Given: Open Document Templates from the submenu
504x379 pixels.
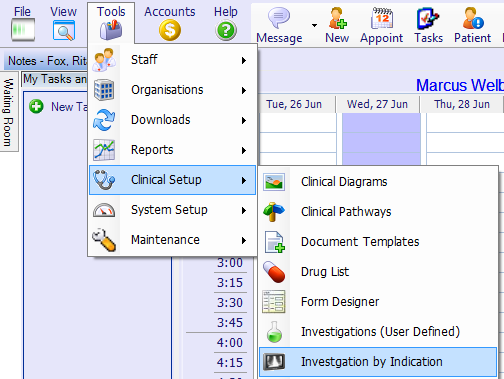Looking at the screenshot, I should (378, 242).
